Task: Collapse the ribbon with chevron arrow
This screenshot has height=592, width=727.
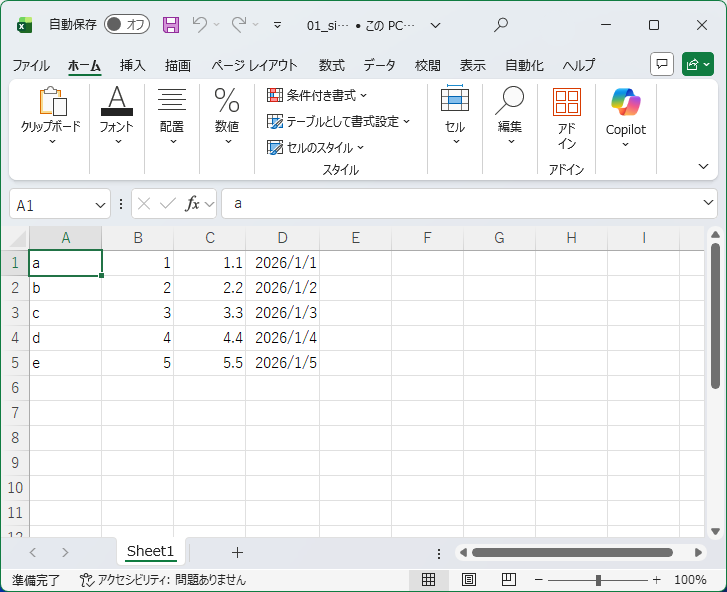Action: coord(703,166)
